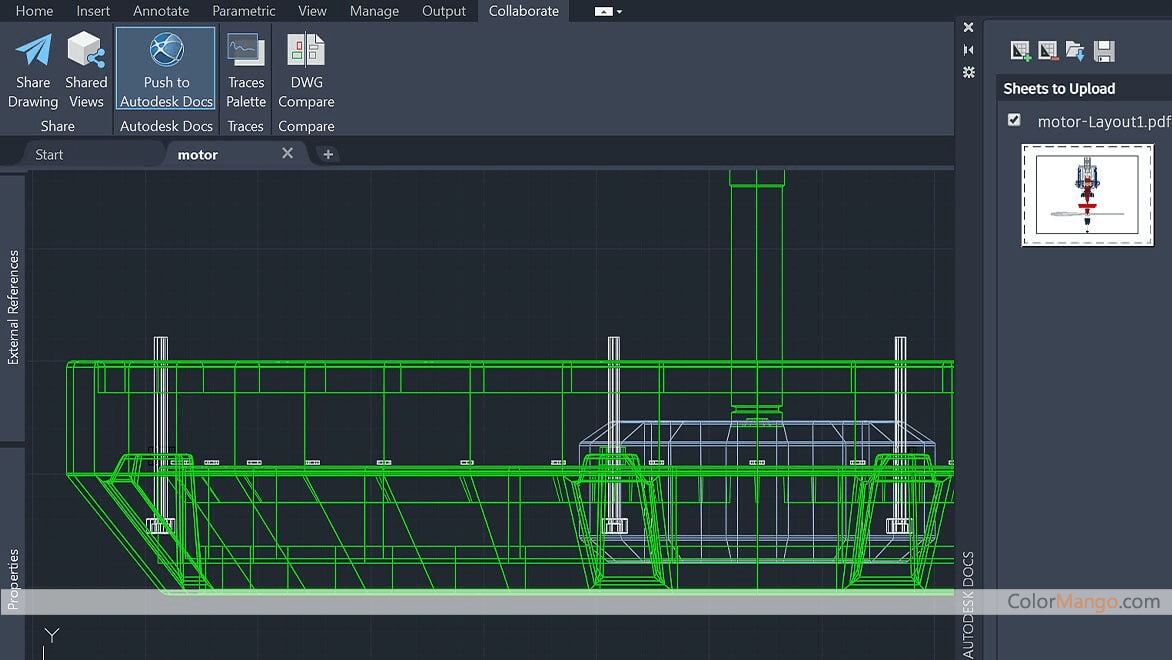
Task: Select the motor-Layout1 sheet thumbnail preview
Action: point(1087,195)
